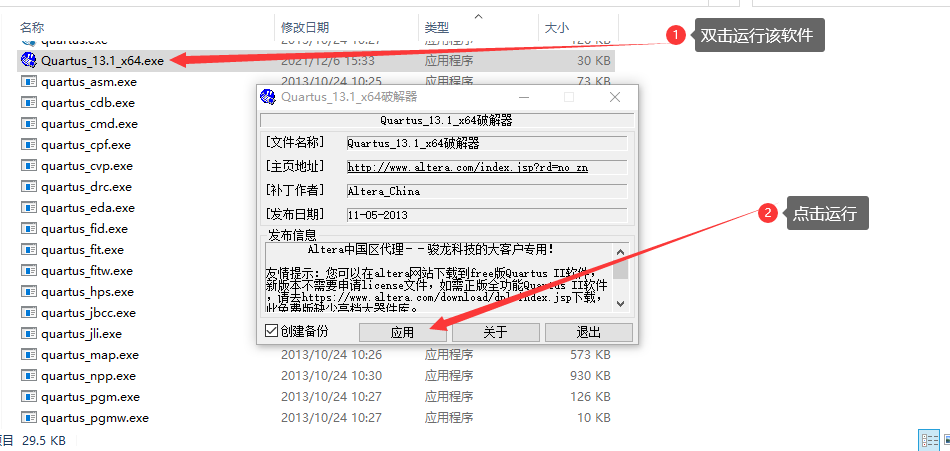Switch to details view in the status bar
Screen dimensions: 950x451
(x=929, y=439)
